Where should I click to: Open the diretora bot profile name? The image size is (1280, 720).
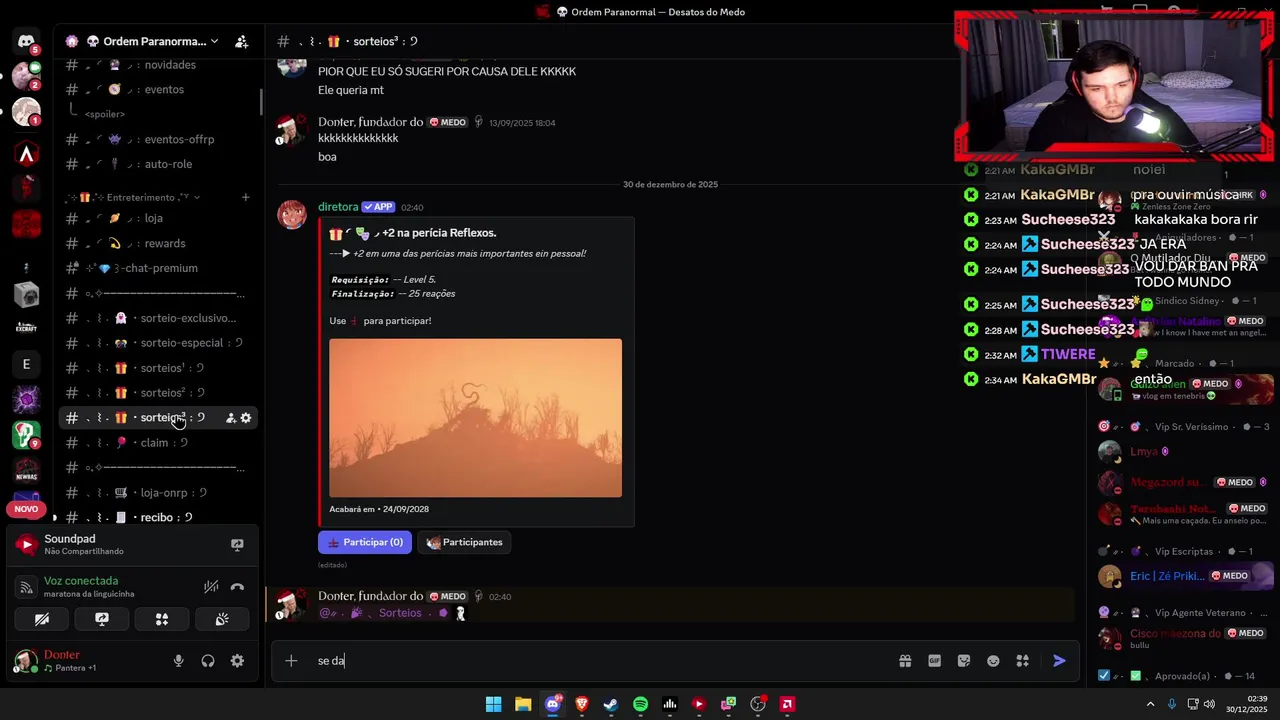tap(338, 207)
